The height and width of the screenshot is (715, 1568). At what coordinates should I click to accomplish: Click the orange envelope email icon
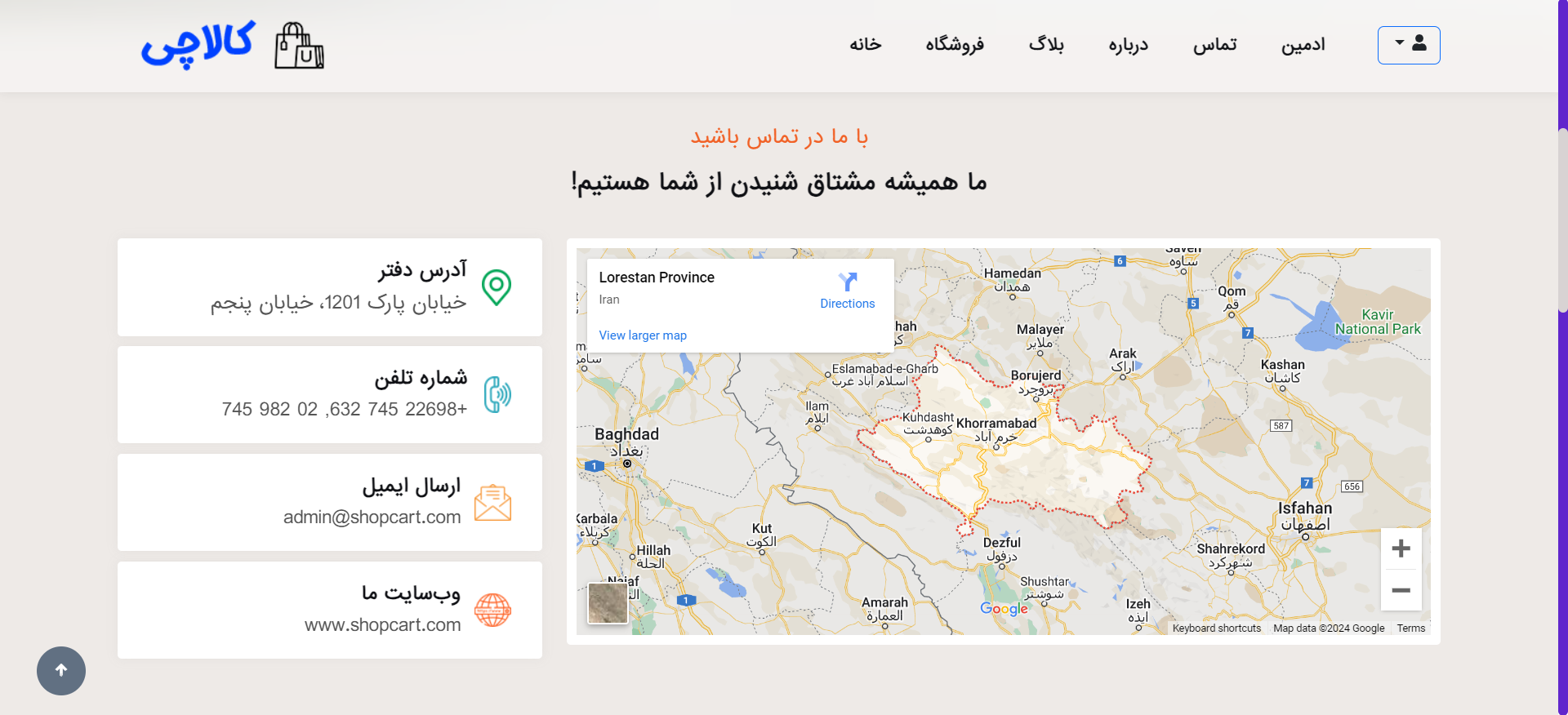tap(492, 503)
